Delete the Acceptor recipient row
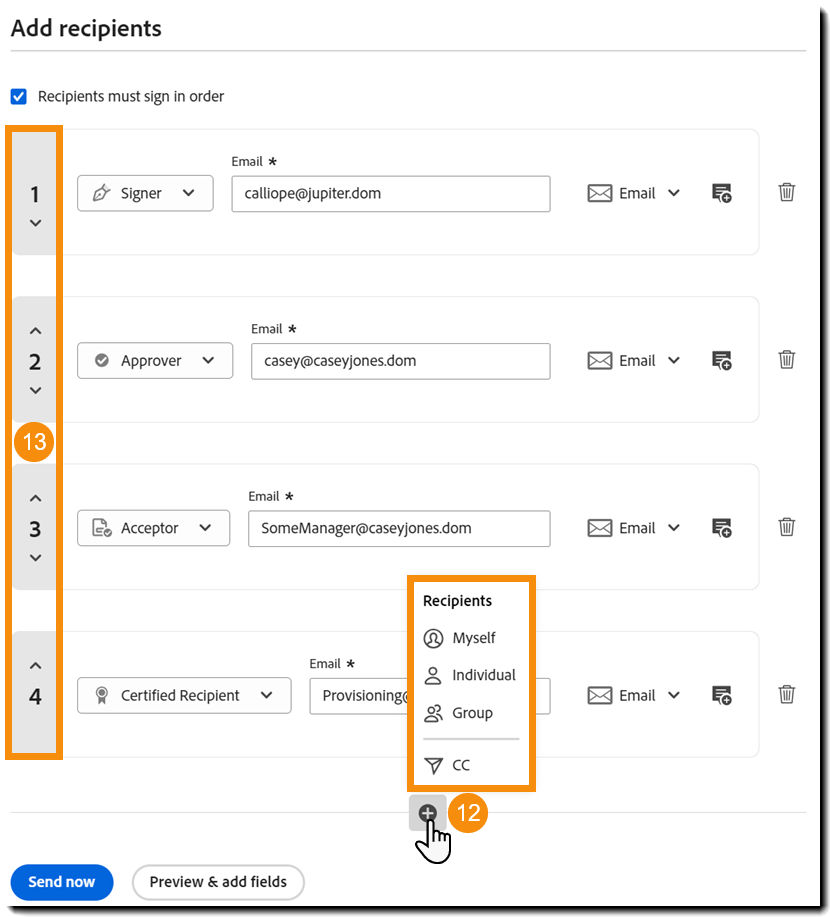Viewport: 830px width, 917px height. (787, 527)
